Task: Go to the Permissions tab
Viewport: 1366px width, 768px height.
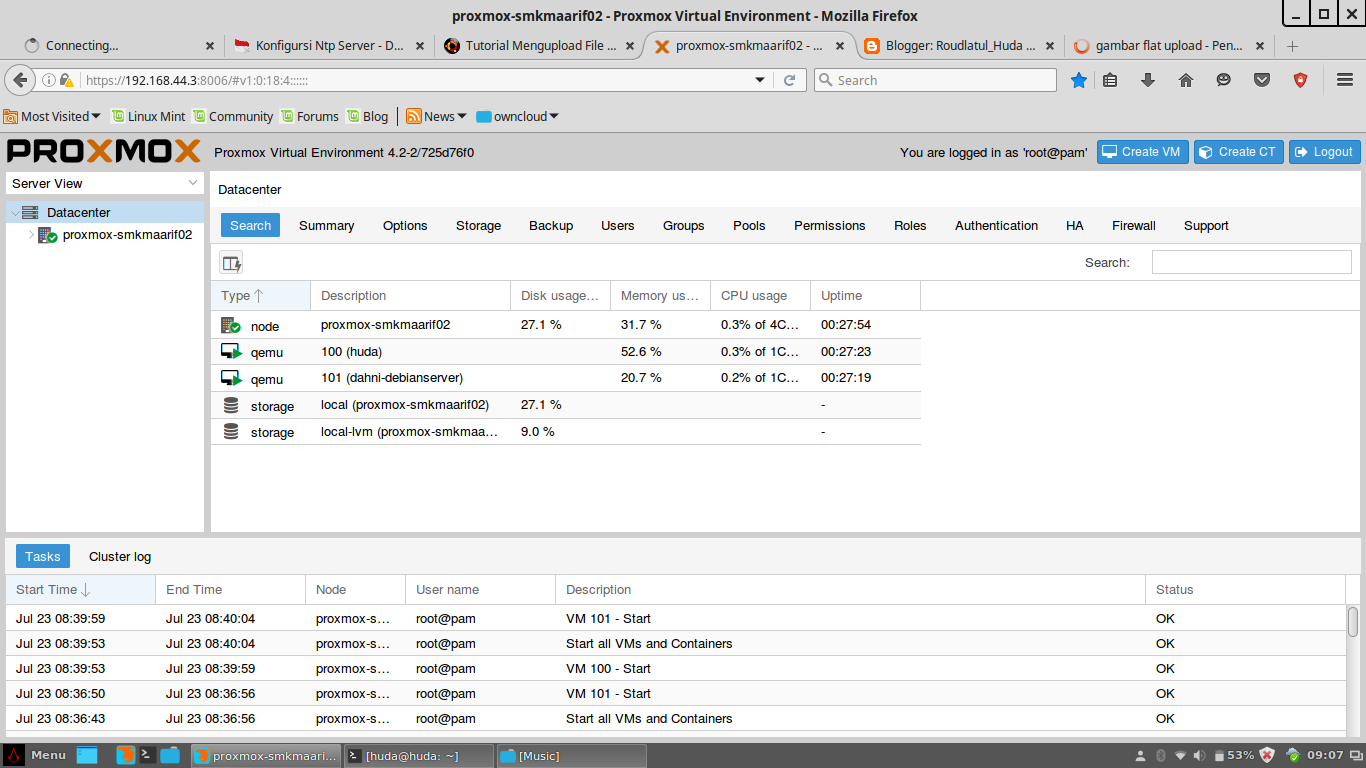Action: [829, 225]
